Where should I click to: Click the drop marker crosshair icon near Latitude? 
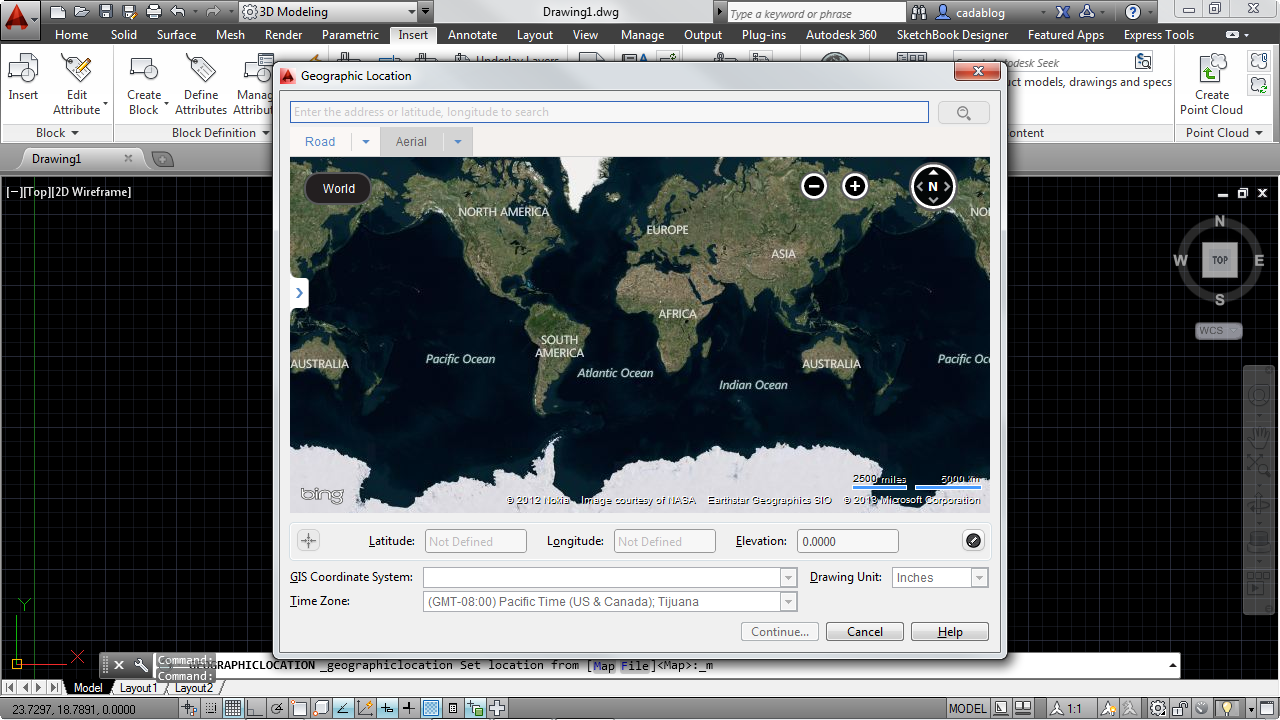coord(309,541)
